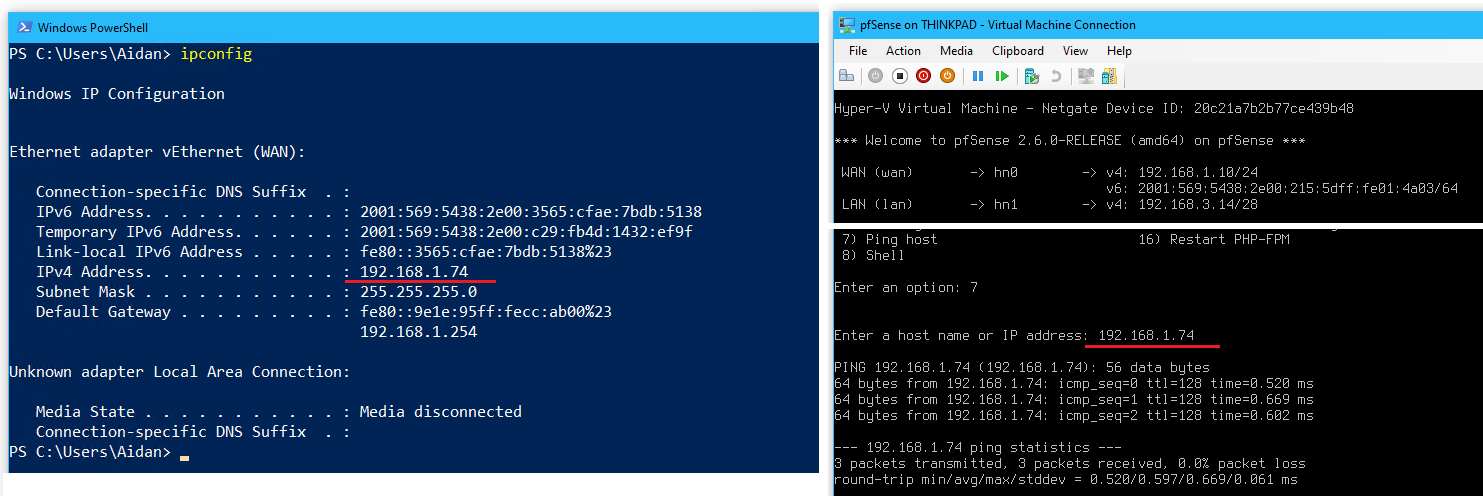Screen dimensions: 1483x496
Task: Click the subnet mask 255.255.255.0
Action: [x=418, y=292]
